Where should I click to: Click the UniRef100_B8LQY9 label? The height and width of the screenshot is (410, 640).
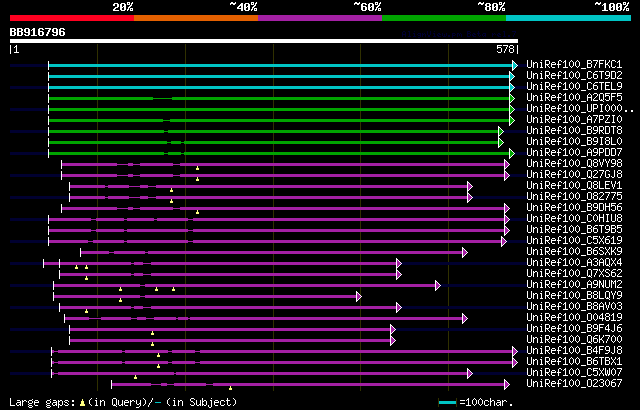pos(574,296)
